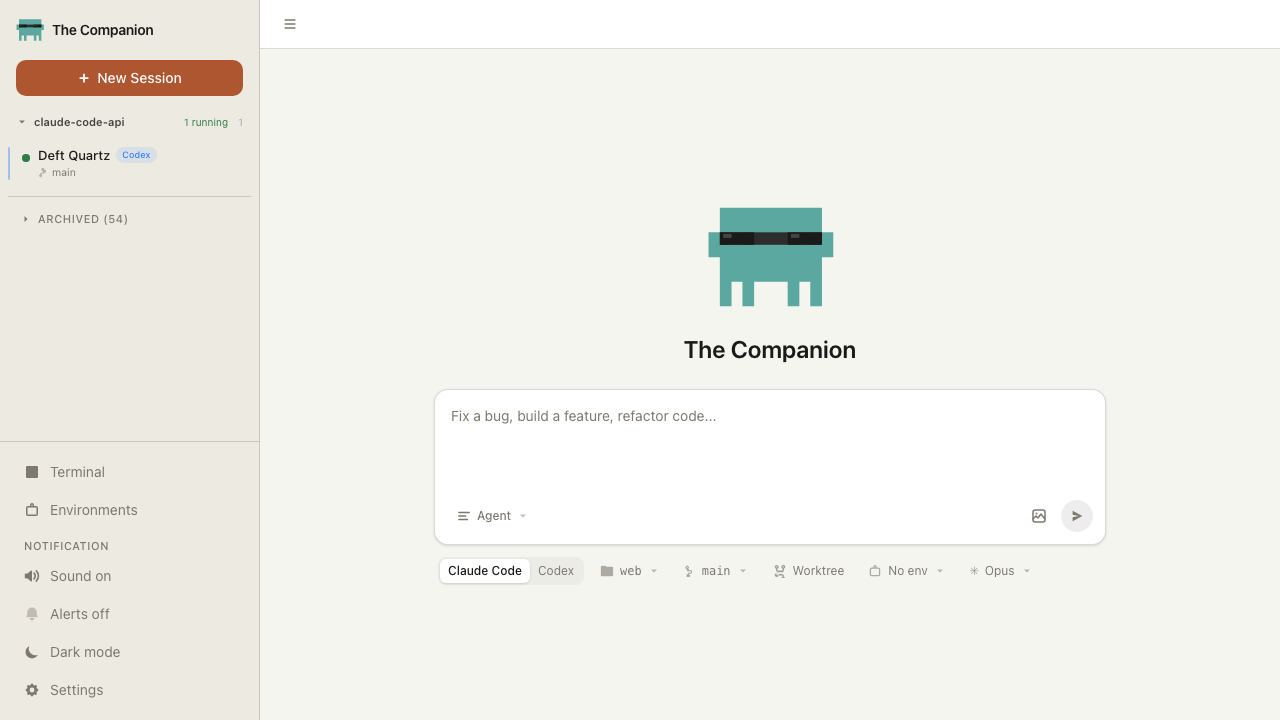The height and width of the screenshot is (720, 1280).
Task: Toggle Alerts off notification setting
Action: [79, 614]
